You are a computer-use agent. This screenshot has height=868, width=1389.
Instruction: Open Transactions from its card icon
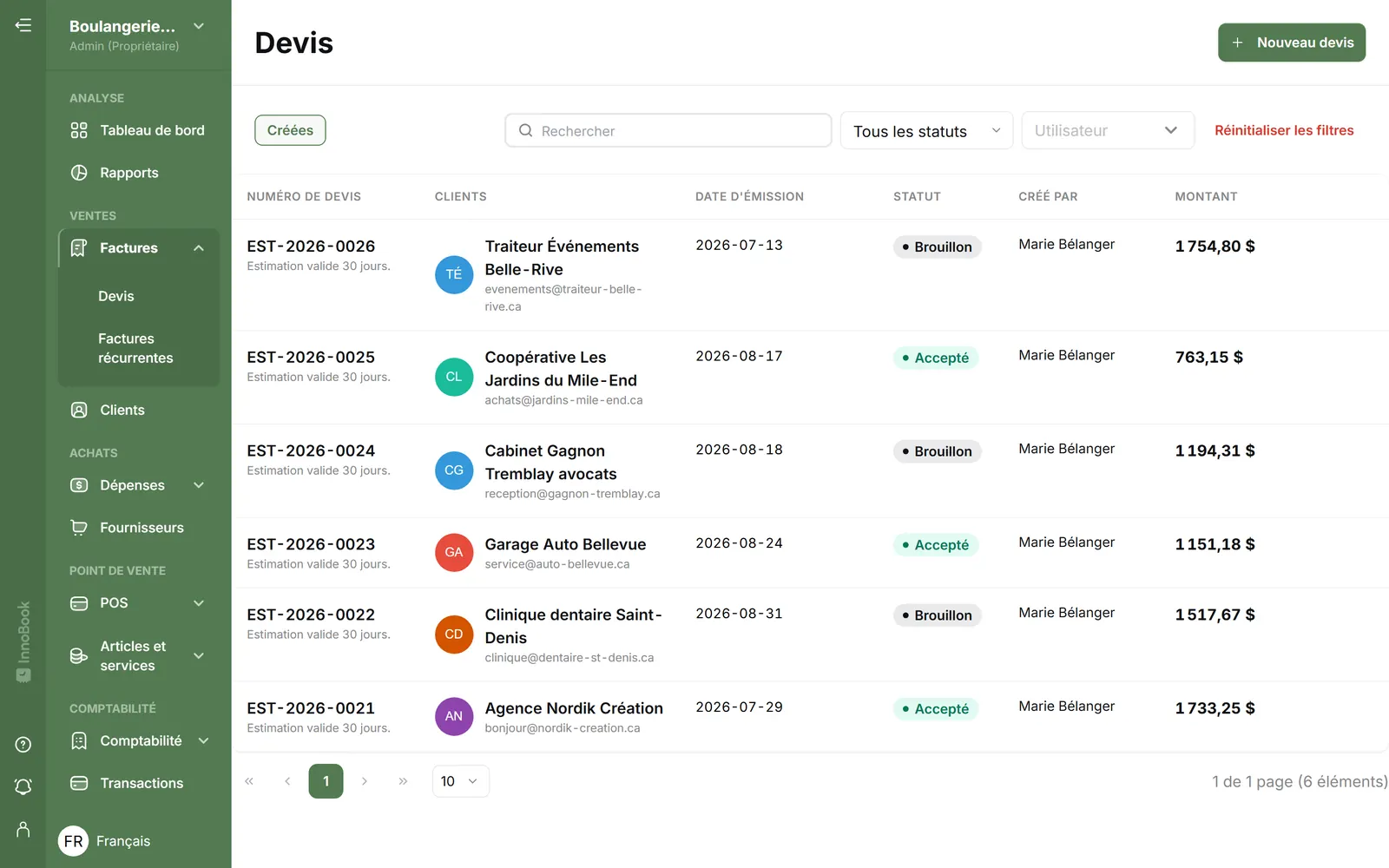(x=79, y=783)
